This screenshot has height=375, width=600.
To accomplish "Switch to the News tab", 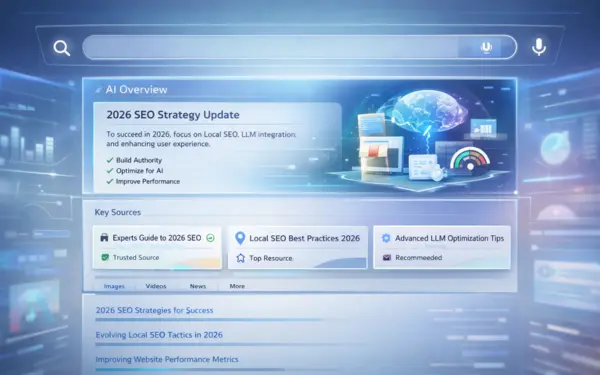I will [198, 286].
